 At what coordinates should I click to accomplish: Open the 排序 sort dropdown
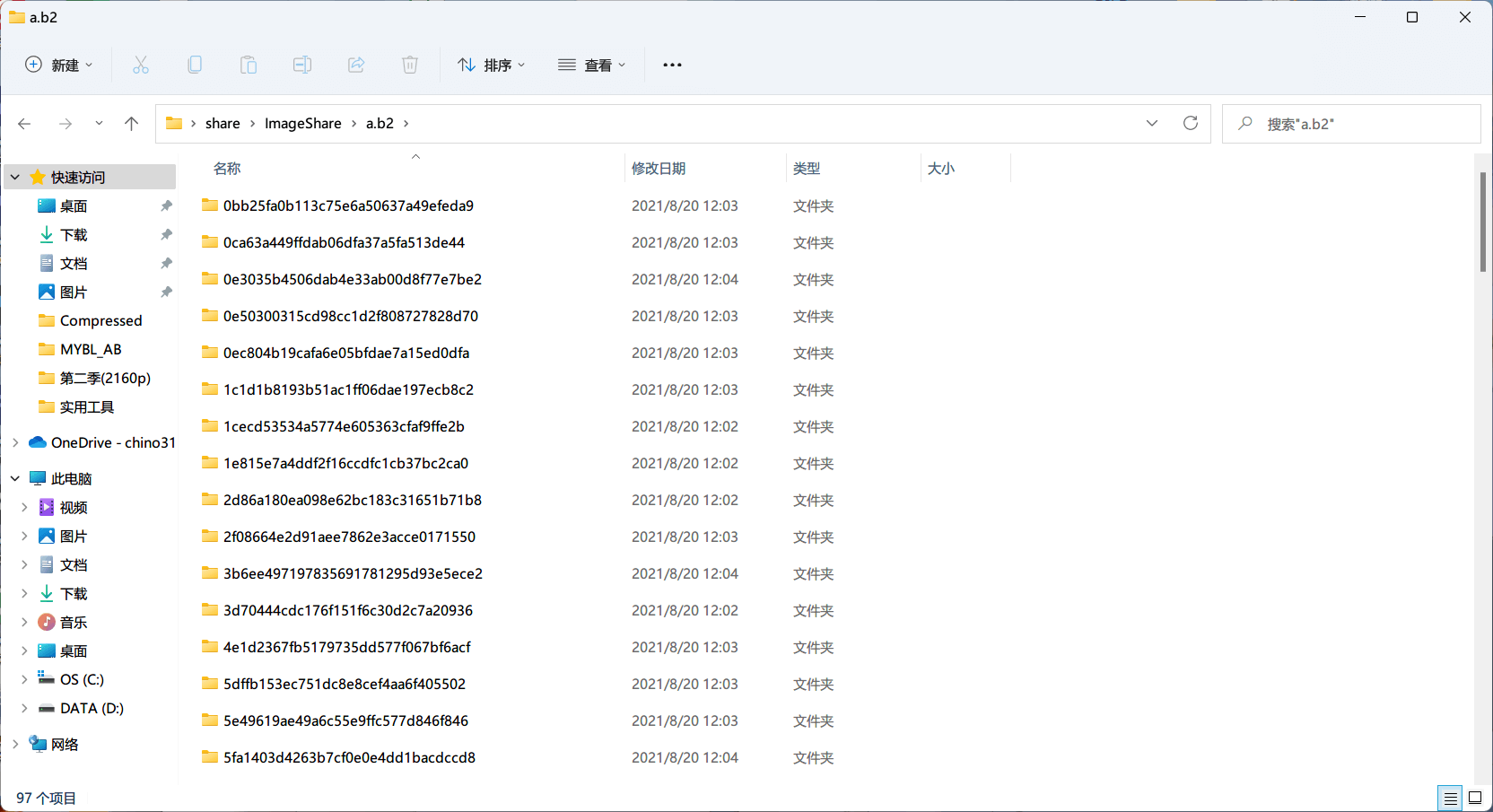point(492,65)
